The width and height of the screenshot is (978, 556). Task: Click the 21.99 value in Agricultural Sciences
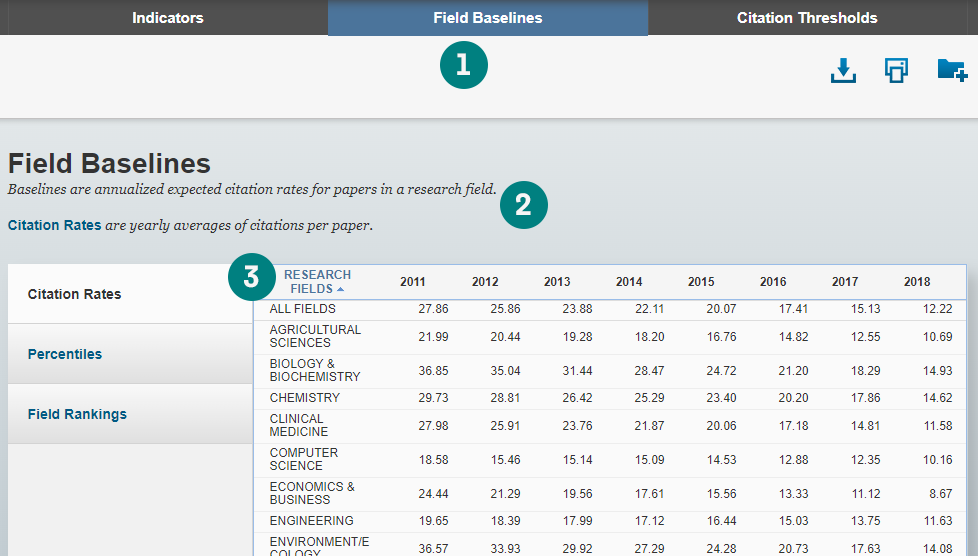pos(433,336)
